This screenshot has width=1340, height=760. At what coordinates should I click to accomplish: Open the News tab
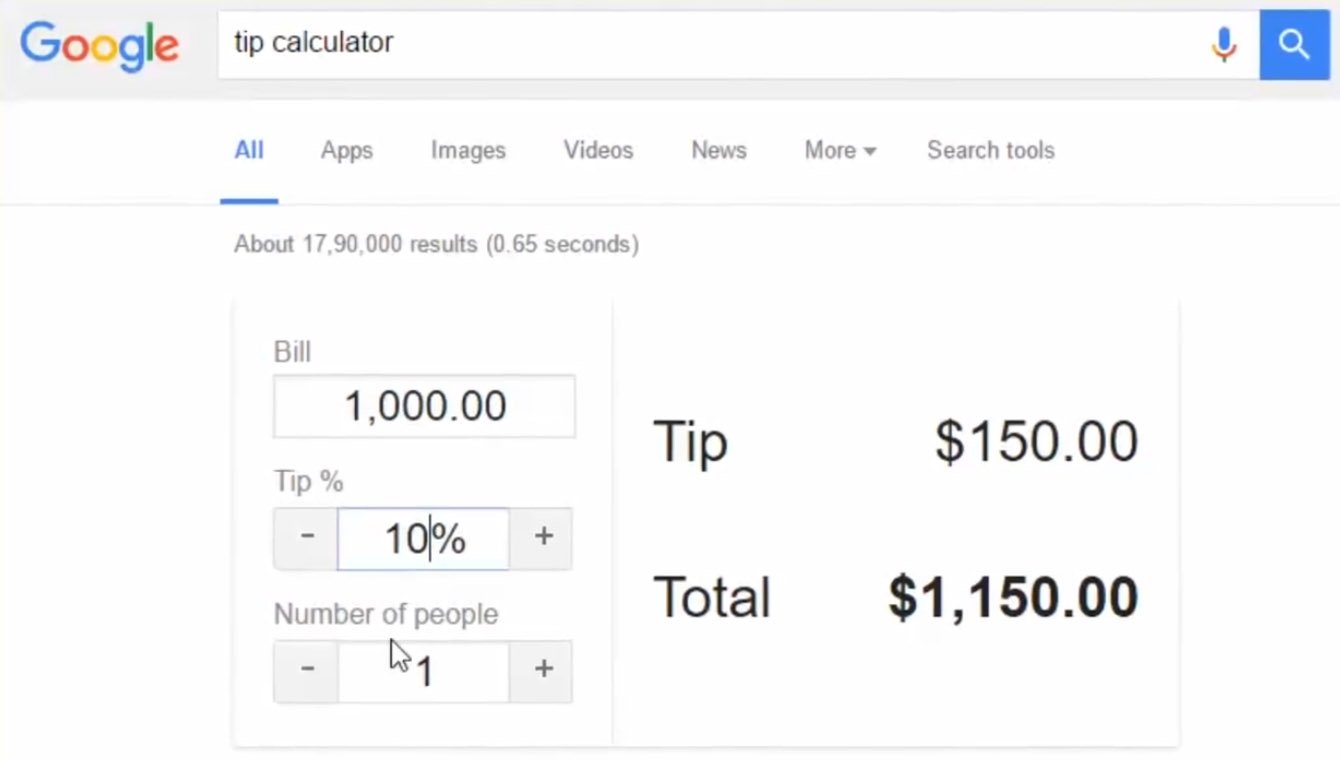point(718,151)
